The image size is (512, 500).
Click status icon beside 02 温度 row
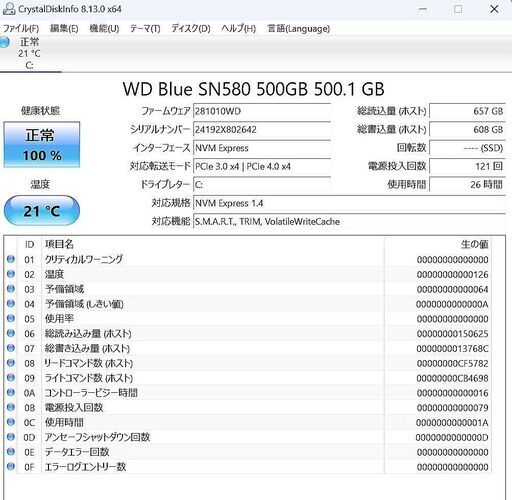tap(11, 274)
